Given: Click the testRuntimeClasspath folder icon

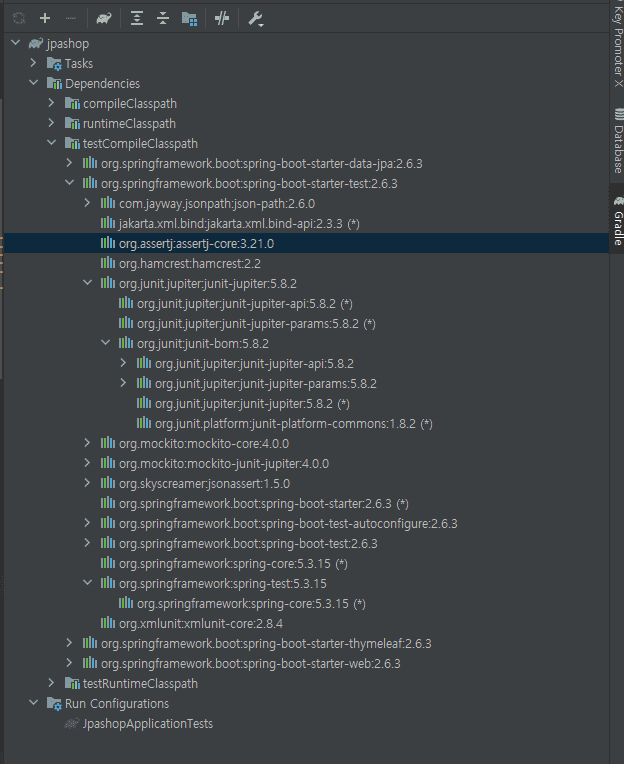Looking at the screenshot, I should pyautogui.click(x=72, y=684).
